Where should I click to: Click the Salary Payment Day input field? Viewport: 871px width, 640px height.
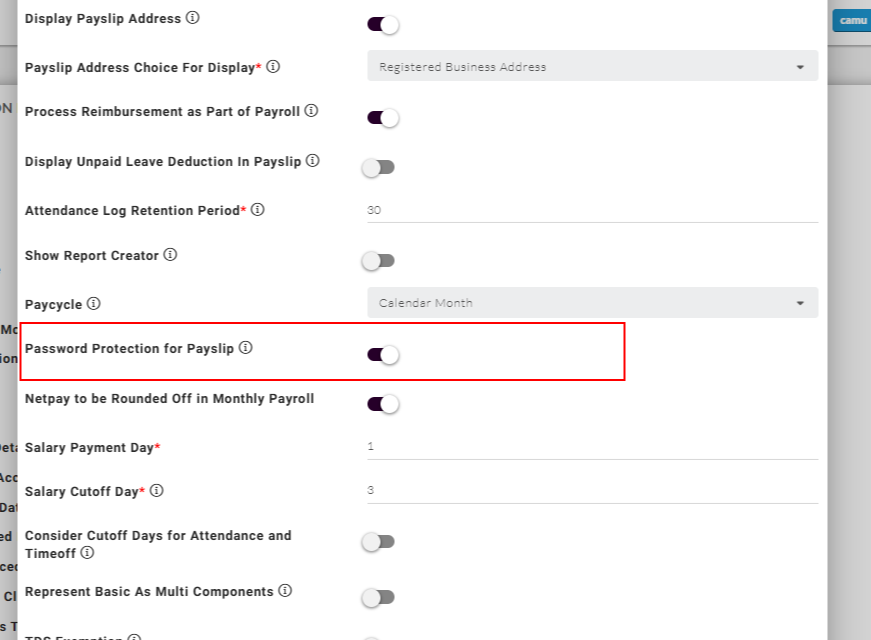click(592, 446)
